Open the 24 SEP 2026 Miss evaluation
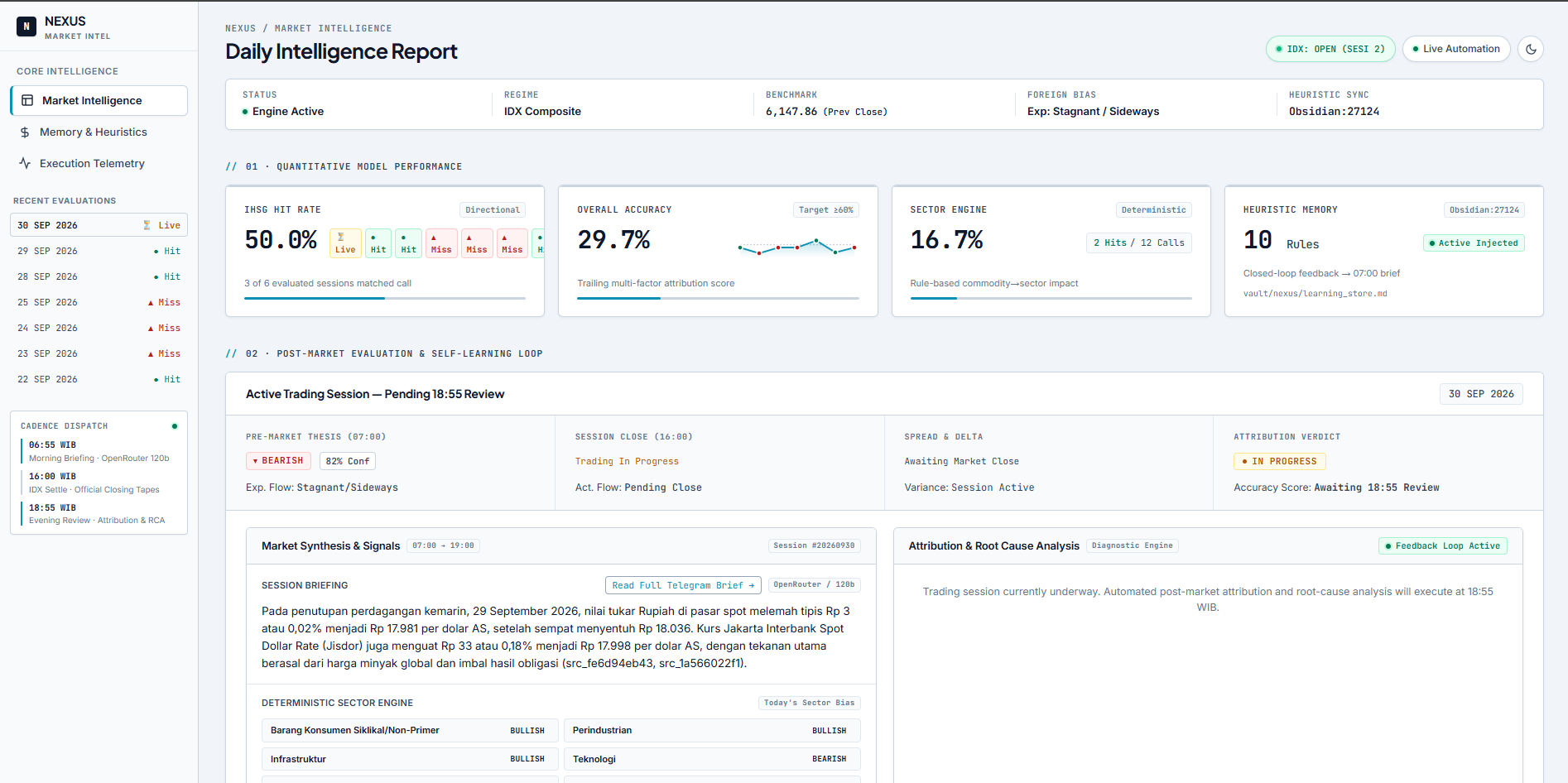 99,328
